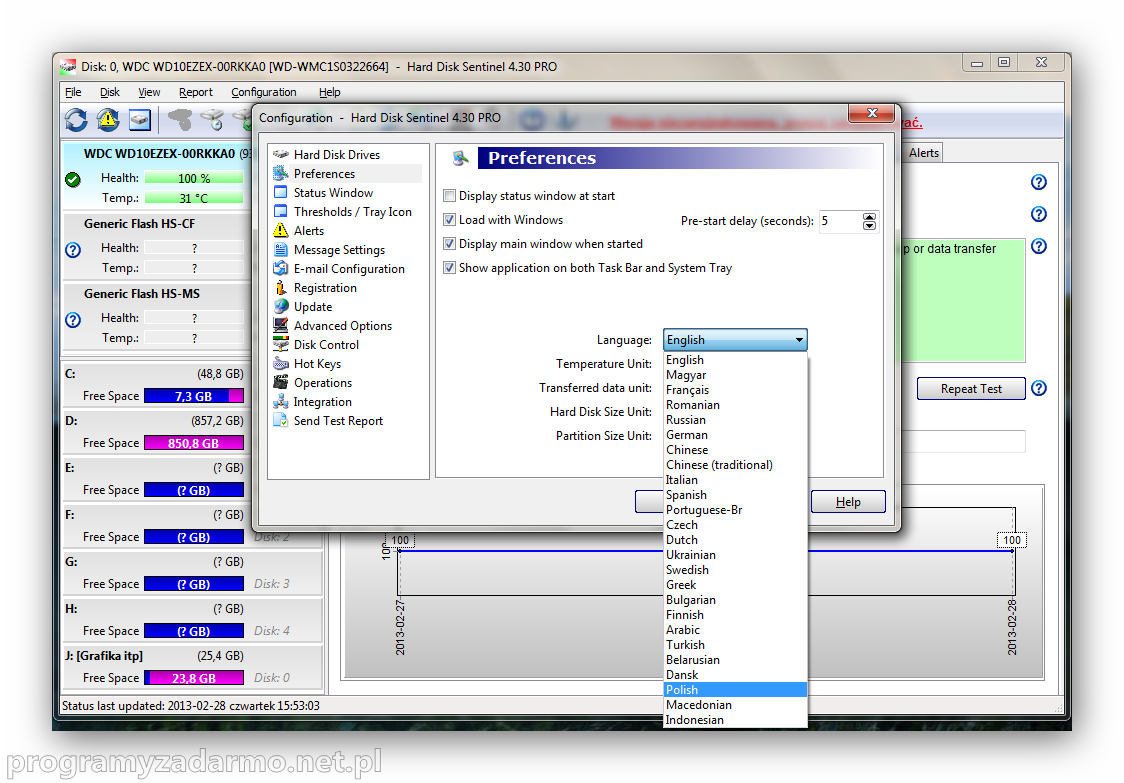Open the File menu

73,92
